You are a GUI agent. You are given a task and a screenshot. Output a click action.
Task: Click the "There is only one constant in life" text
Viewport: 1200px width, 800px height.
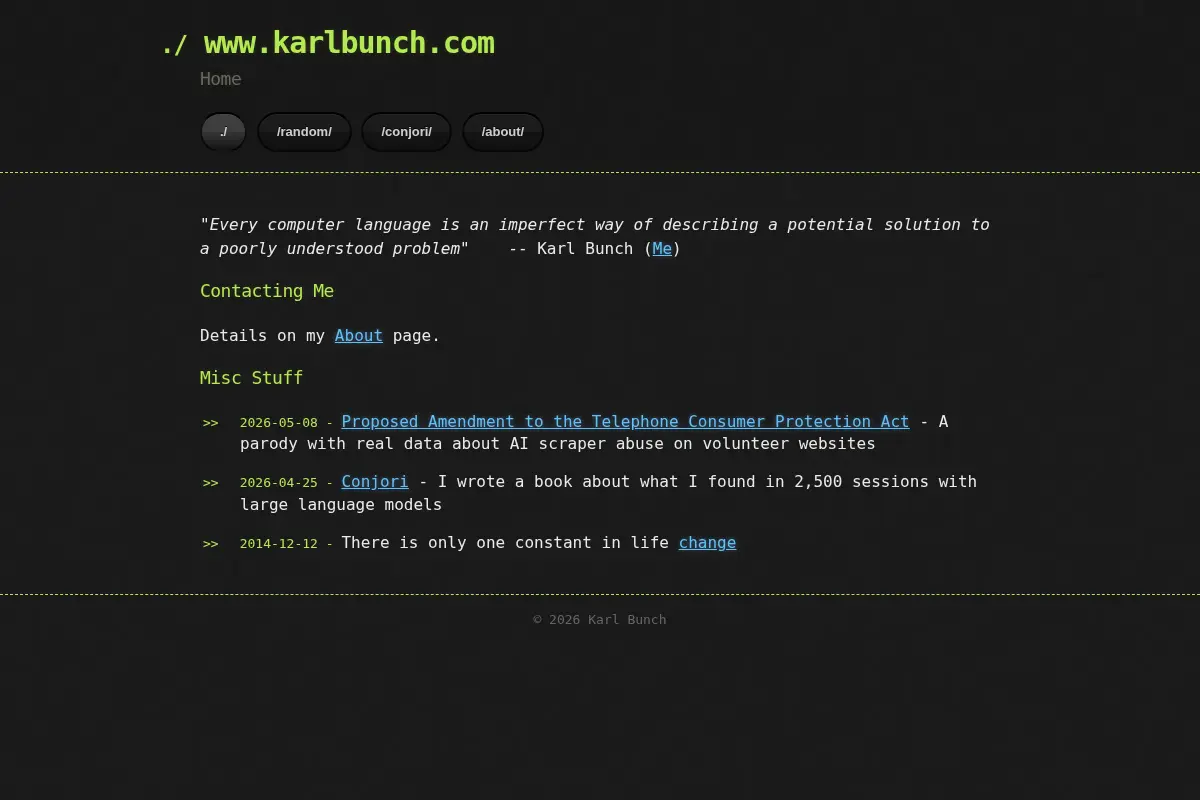point(505,542)
